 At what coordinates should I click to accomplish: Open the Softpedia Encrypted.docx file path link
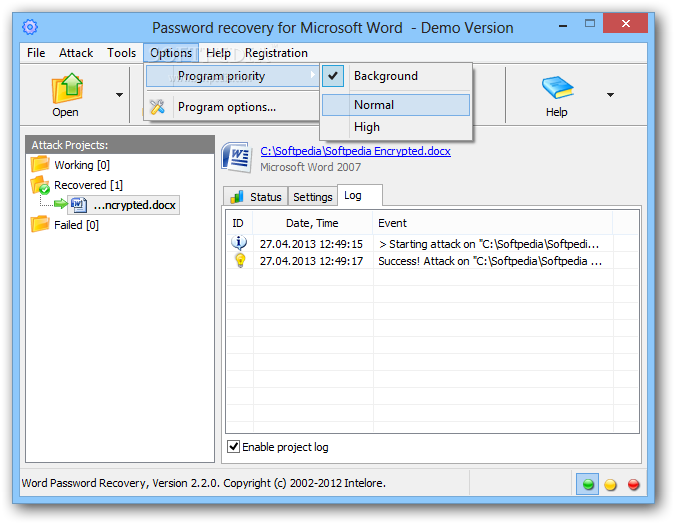(355, 151)
